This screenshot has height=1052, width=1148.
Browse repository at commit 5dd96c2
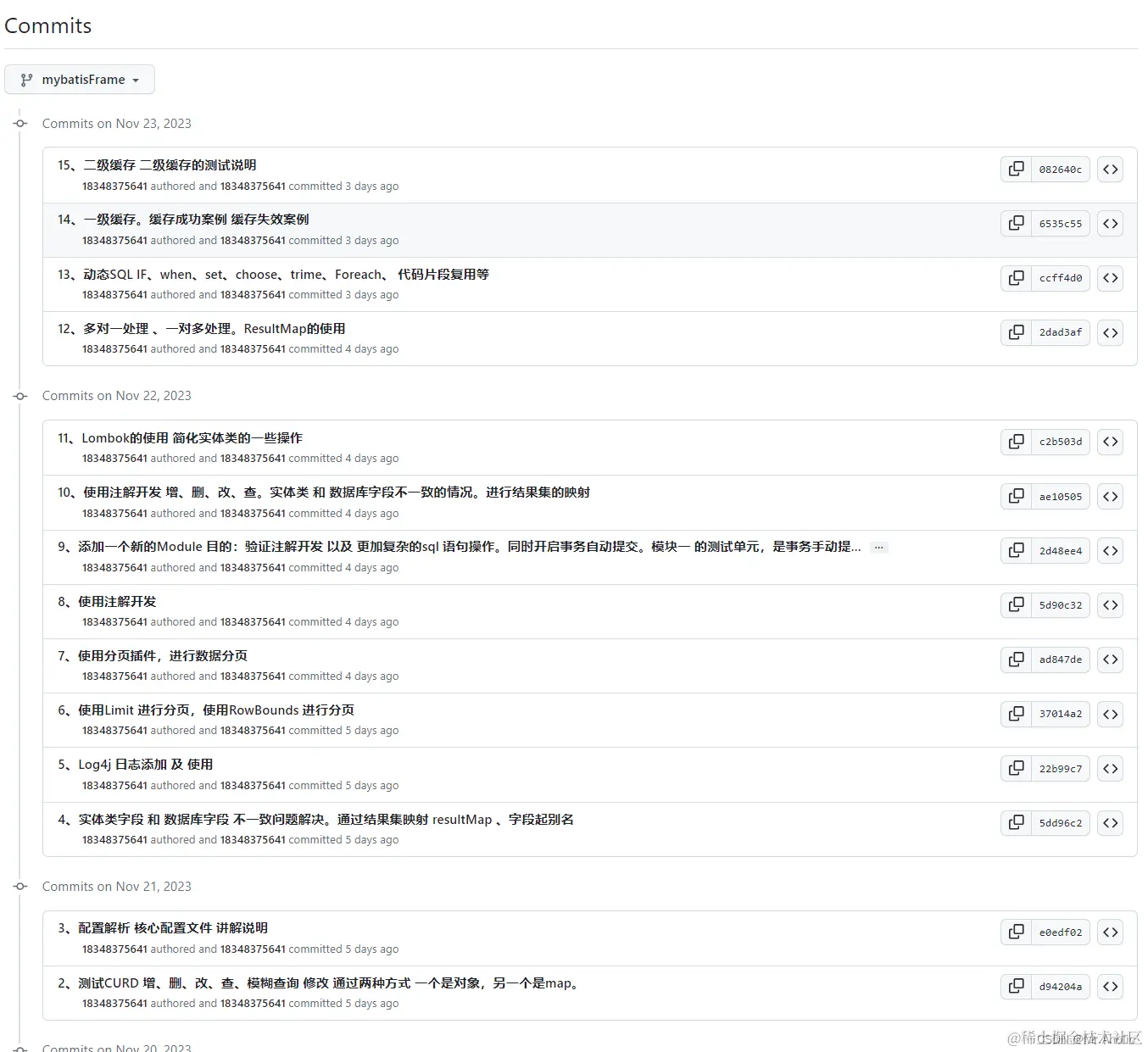tap(1110, 823)
